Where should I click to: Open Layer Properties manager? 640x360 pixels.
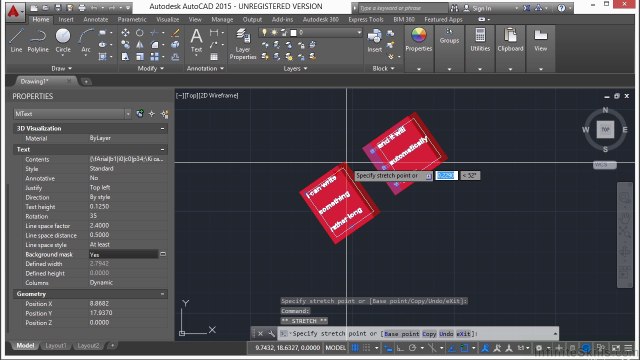[x=243, y=44]
